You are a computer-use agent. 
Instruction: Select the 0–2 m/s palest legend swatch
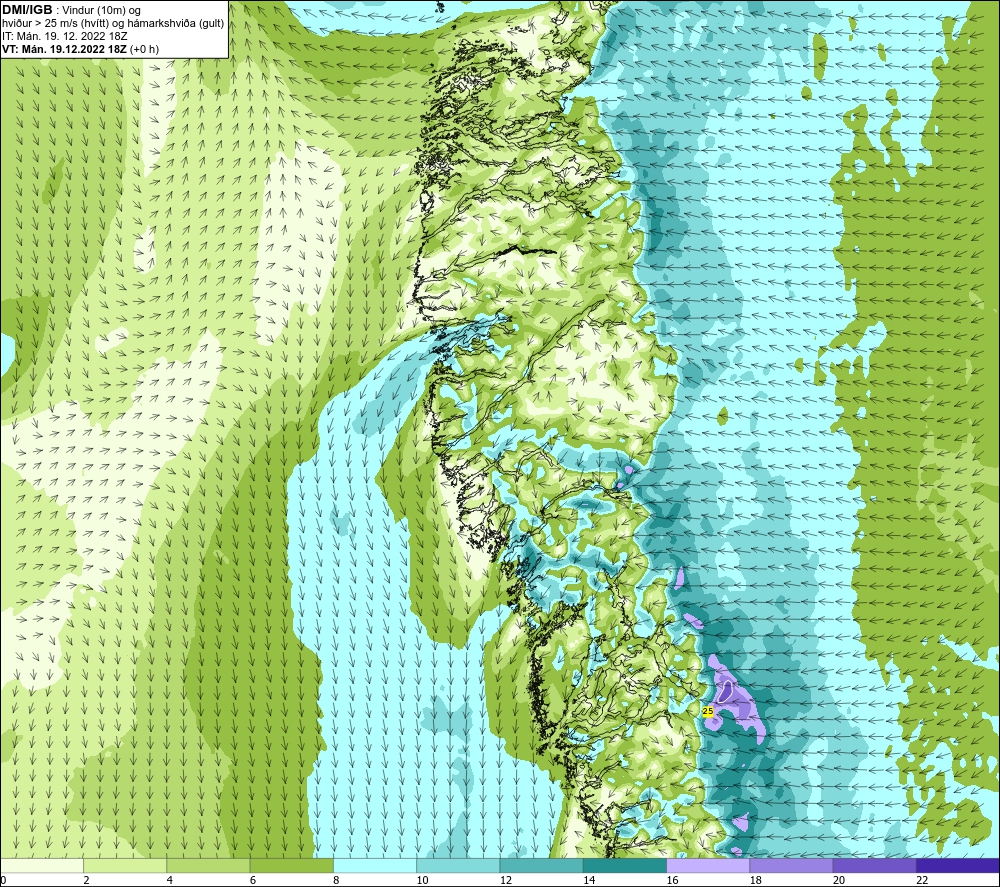pos(41,865)
